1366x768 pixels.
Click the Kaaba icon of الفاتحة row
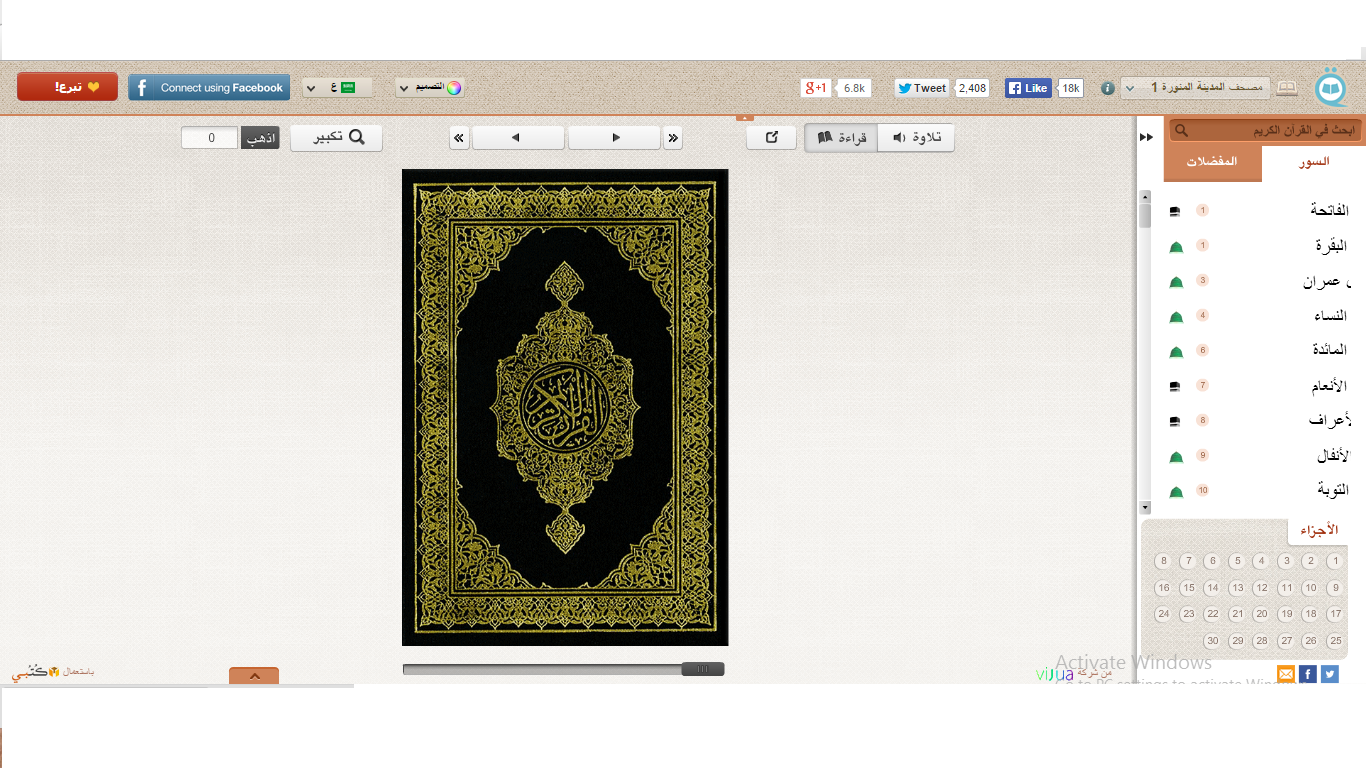point(1175,211)
